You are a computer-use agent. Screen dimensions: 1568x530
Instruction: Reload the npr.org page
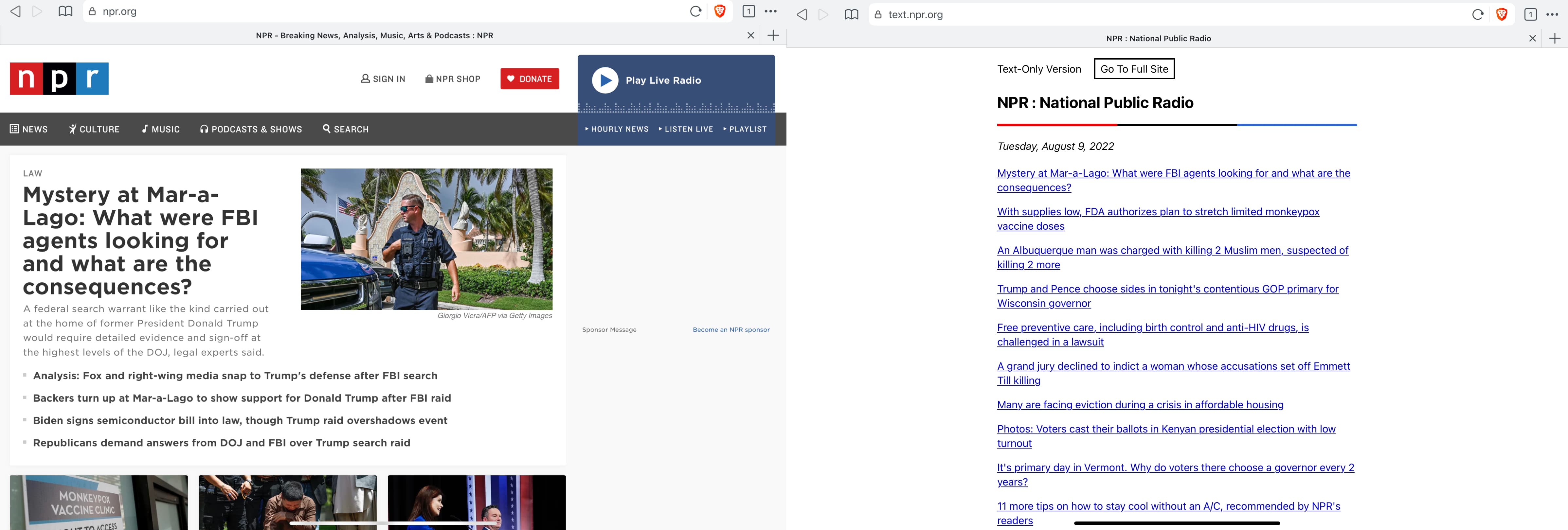695,11
